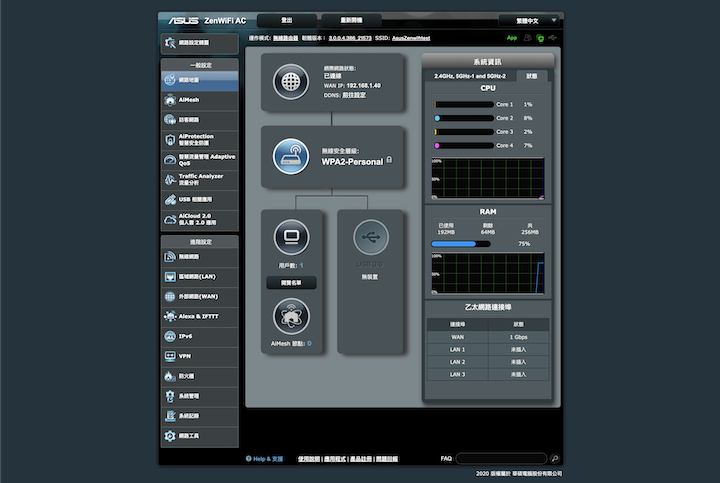Click the FAQ search magnifier icon
Screen dimensions: 720x483
[x=555, y=458]
